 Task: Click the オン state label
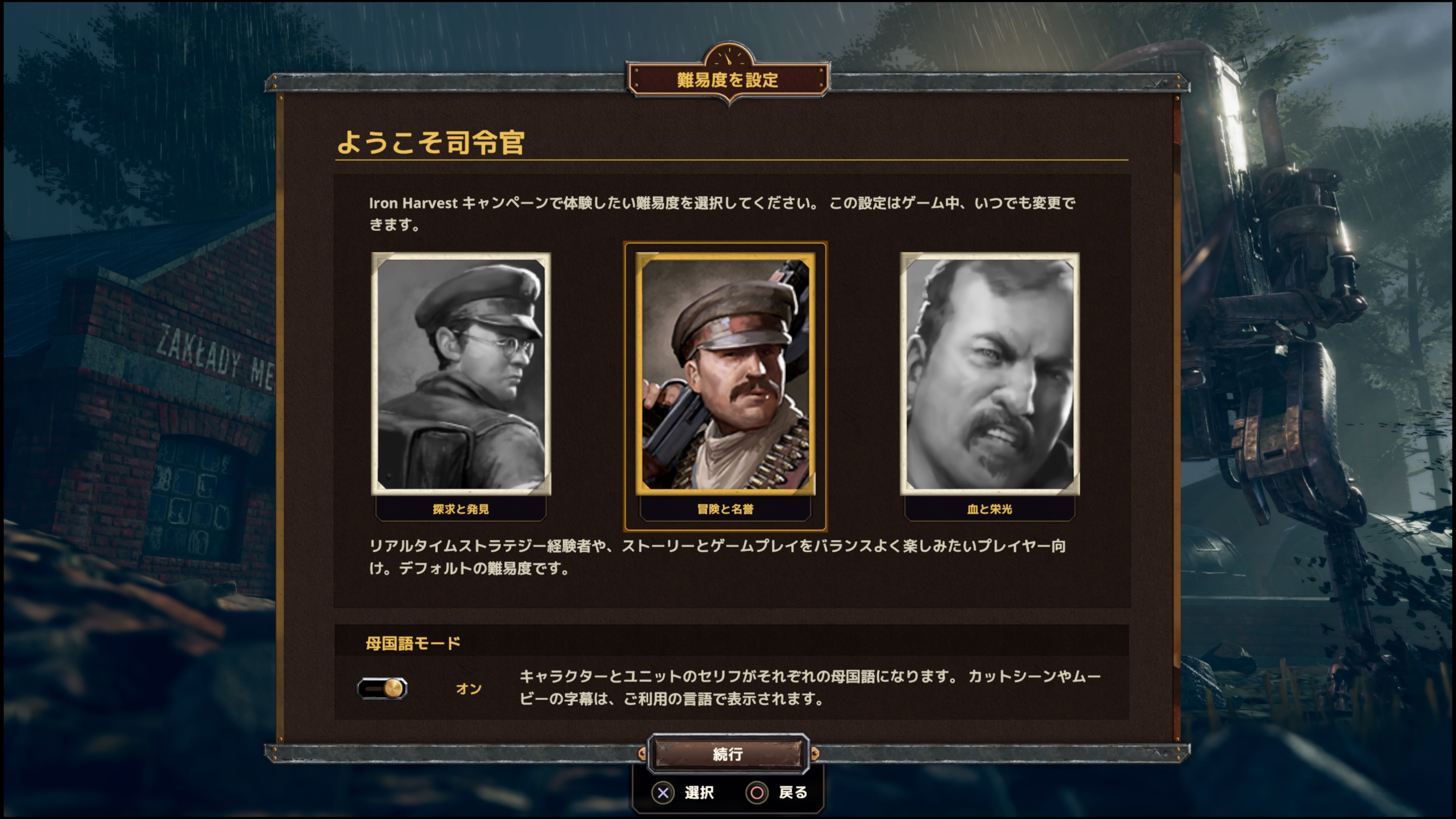tap(469, 689)
